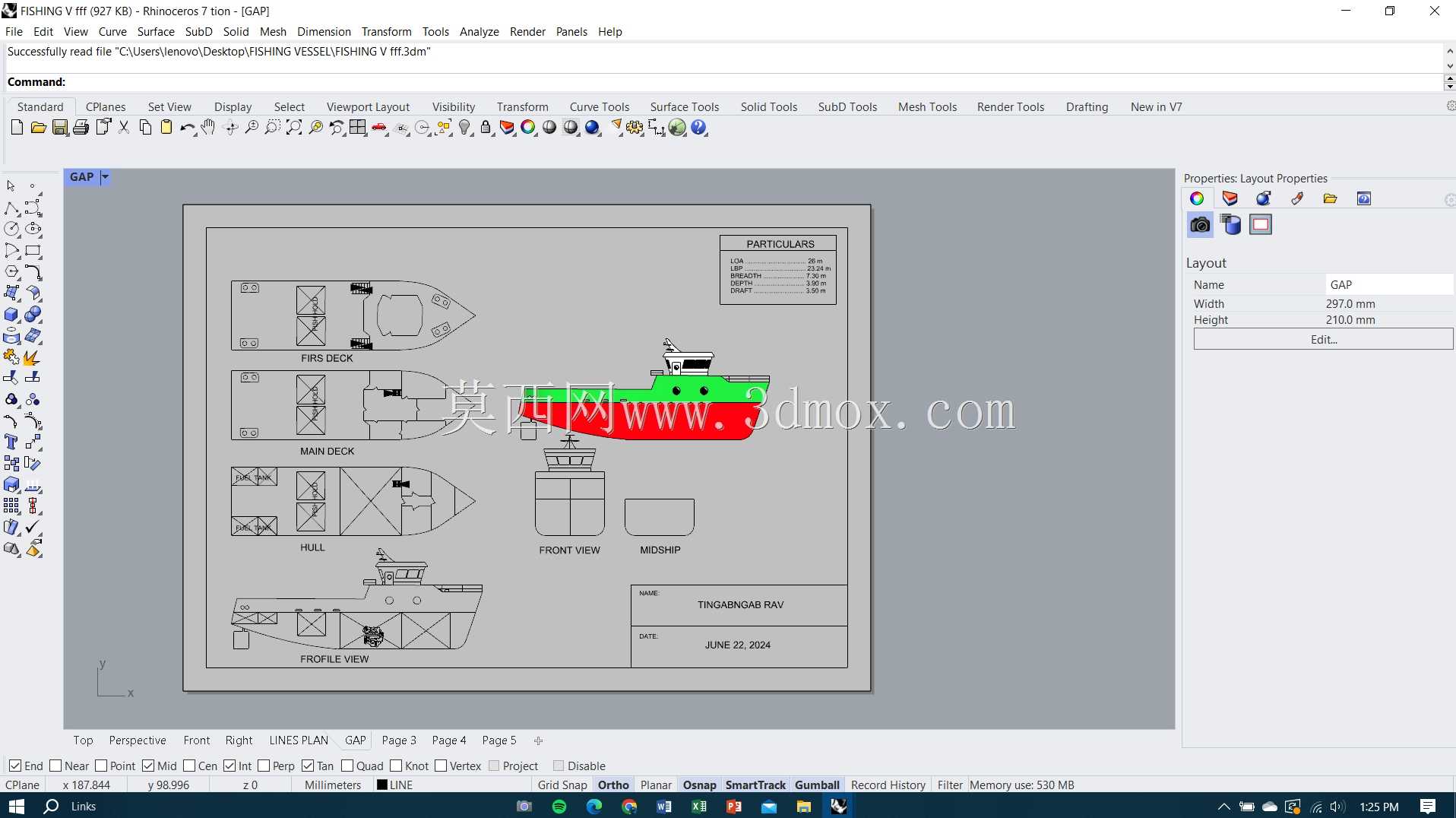The image size is (1456, 818).
Task: Click the Help question mark icon
Action: click(x=699, y=128)
